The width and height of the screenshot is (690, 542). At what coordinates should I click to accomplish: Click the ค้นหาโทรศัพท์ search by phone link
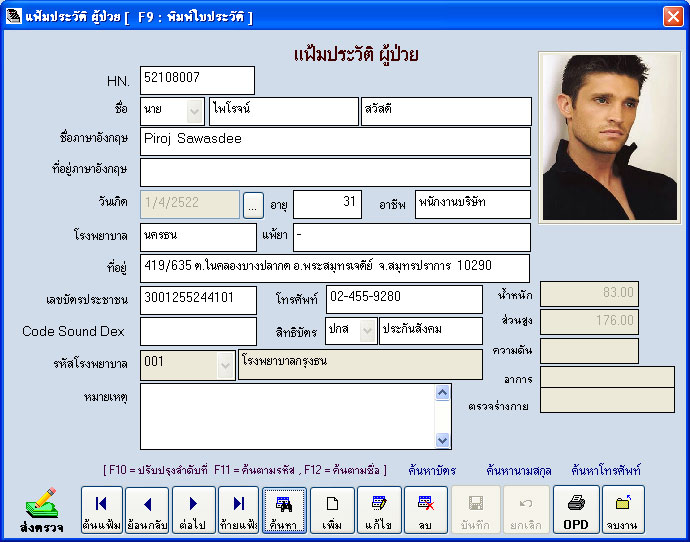pyautogui.click(x=606, y=469)
